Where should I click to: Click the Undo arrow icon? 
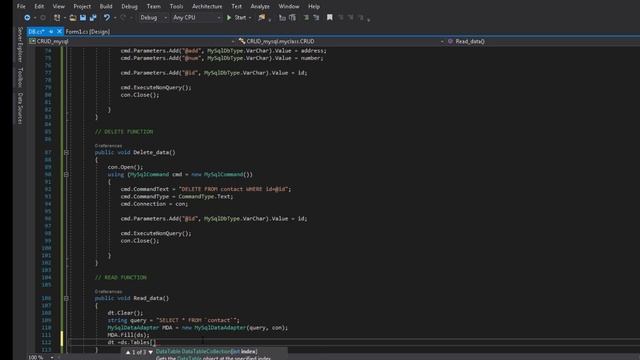point(107,18)
